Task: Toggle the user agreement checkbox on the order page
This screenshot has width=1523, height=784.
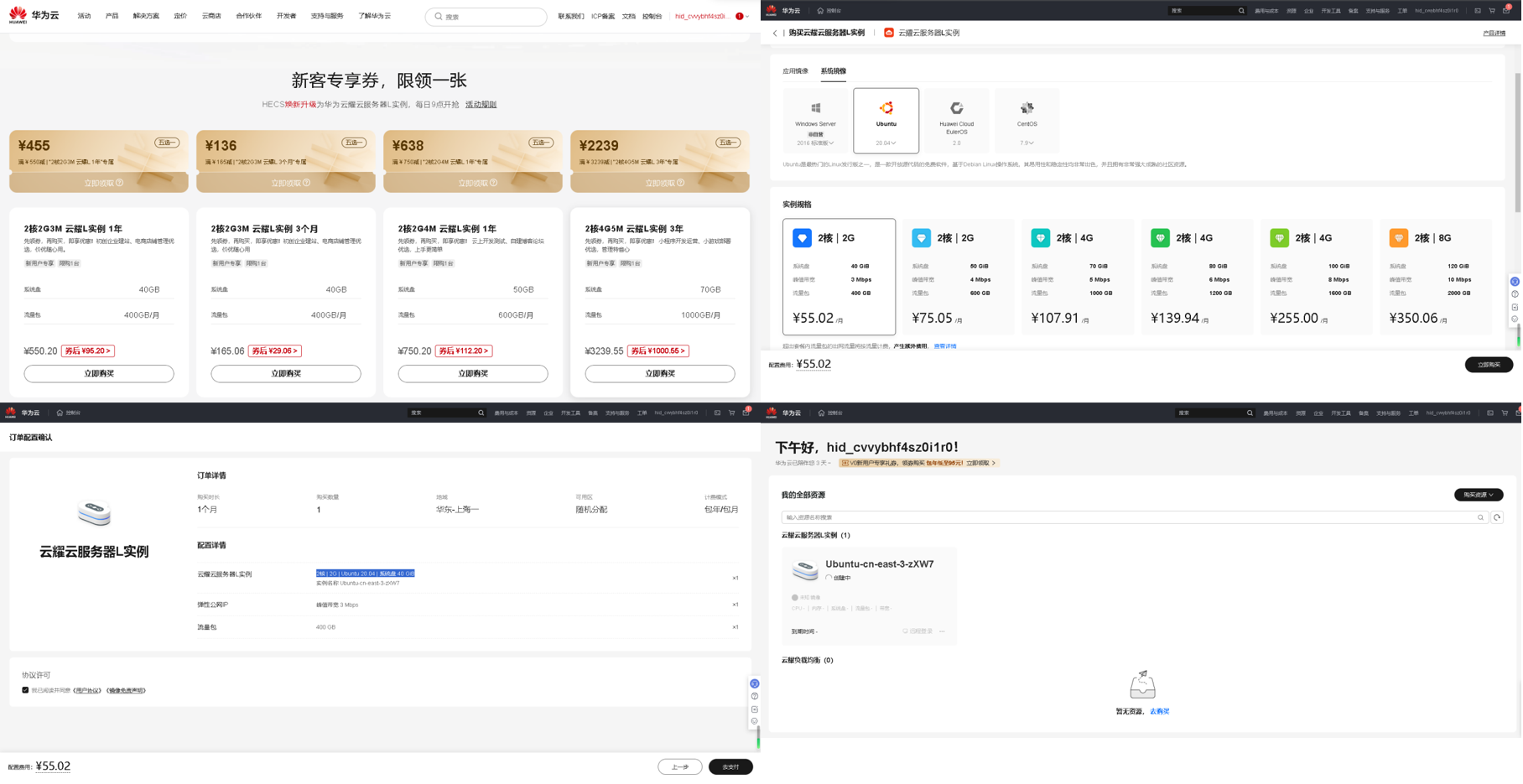Action: [25, 691]
